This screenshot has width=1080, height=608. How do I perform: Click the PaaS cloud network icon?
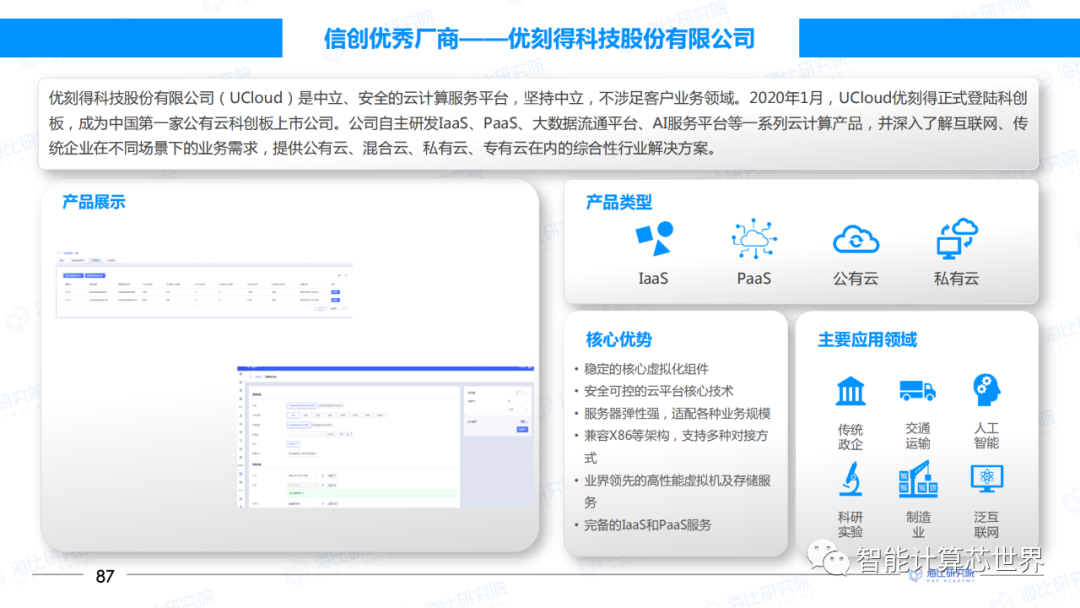tap(754, 239)
